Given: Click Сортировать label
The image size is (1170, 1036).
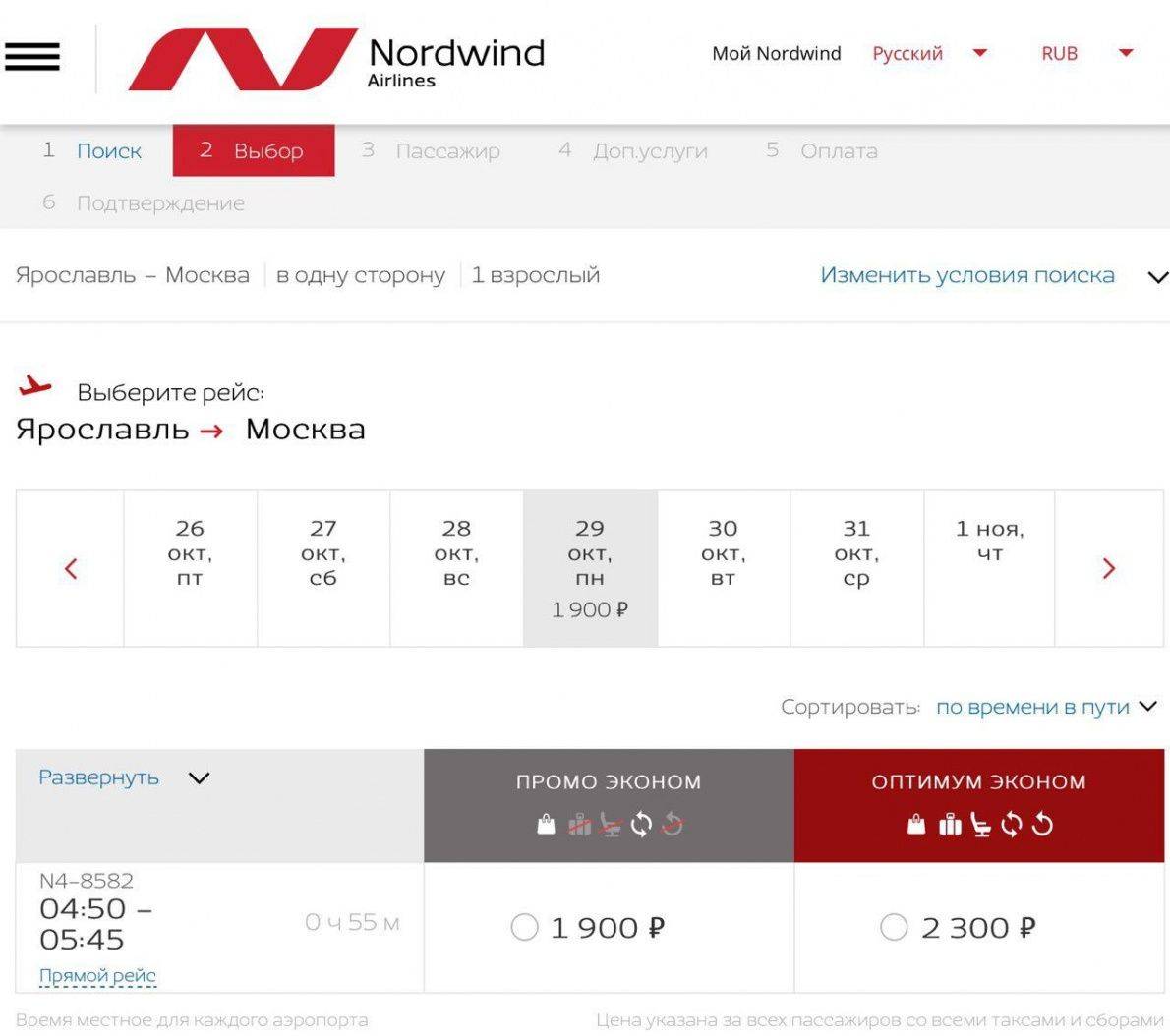Looking at the screenshot, I should point(850,707).
